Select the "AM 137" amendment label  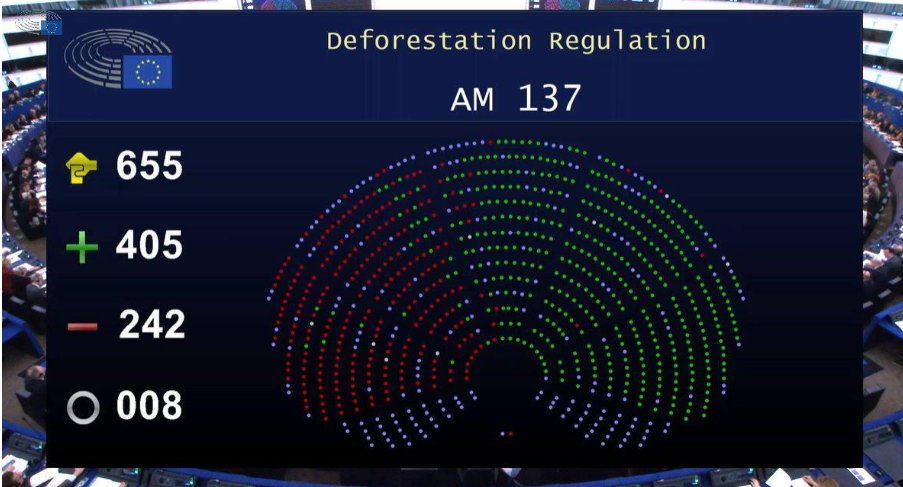[x=516, y=98]
